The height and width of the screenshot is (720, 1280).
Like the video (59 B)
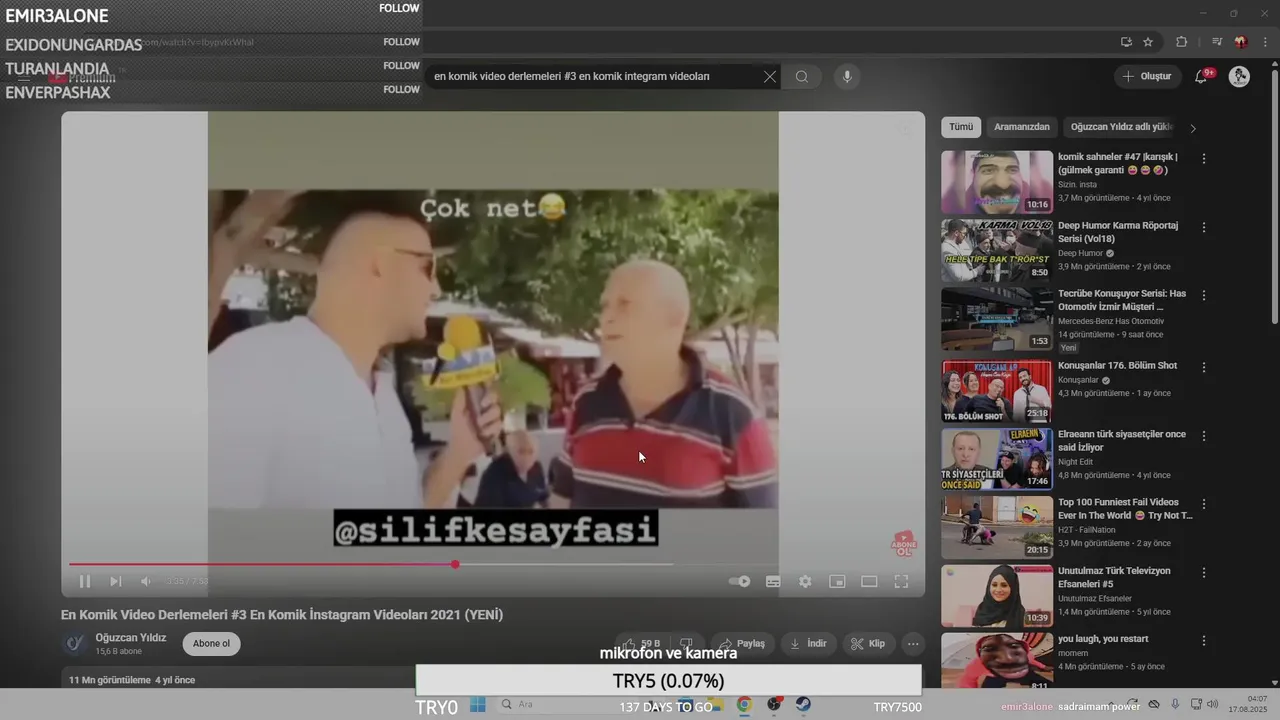tap(640, 644)
